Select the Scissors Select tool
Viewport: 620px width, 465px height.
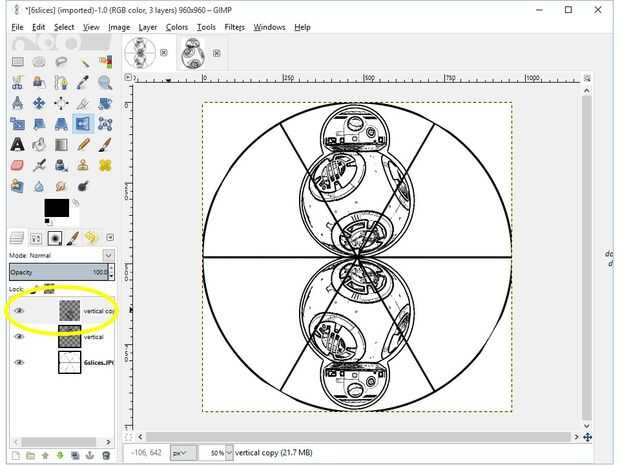(x=18, y=82)
